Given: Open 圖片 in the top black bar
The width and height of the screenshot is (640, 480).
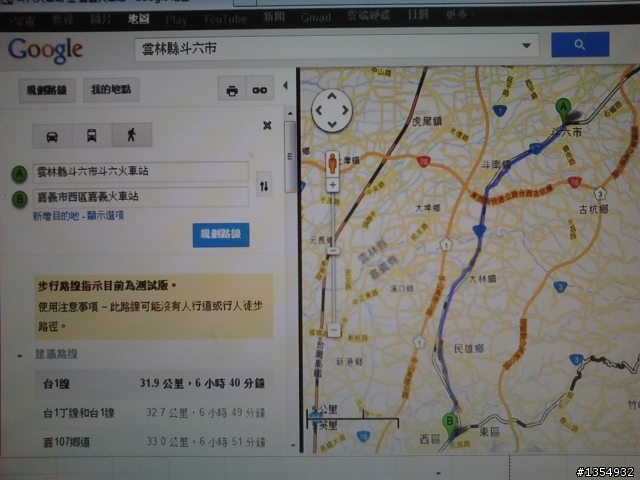Looking at the screenshot, I should (x=100, y=18).
